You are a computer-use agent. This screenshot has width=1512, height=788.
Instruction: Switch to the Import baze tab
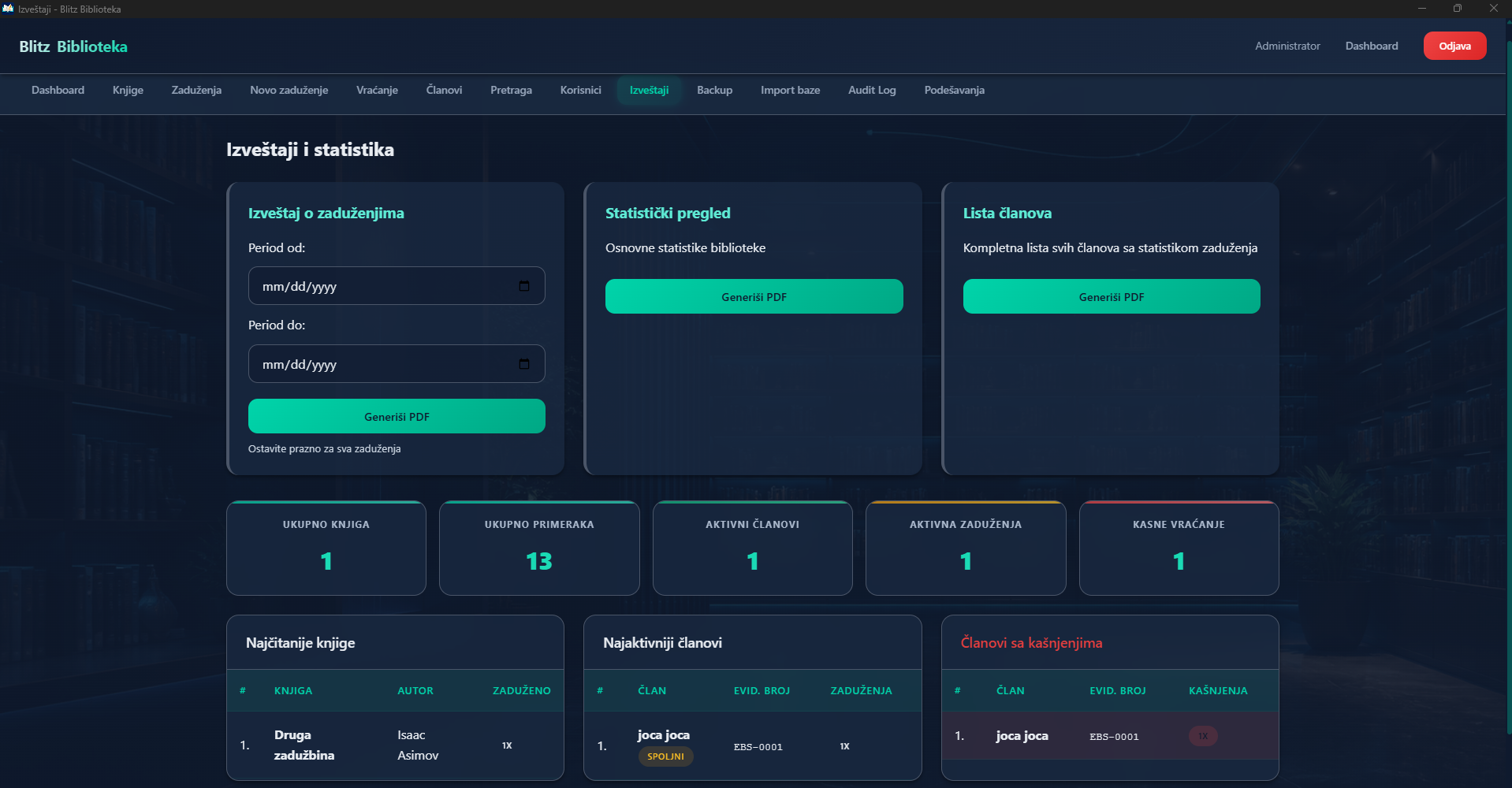[790, 90]
